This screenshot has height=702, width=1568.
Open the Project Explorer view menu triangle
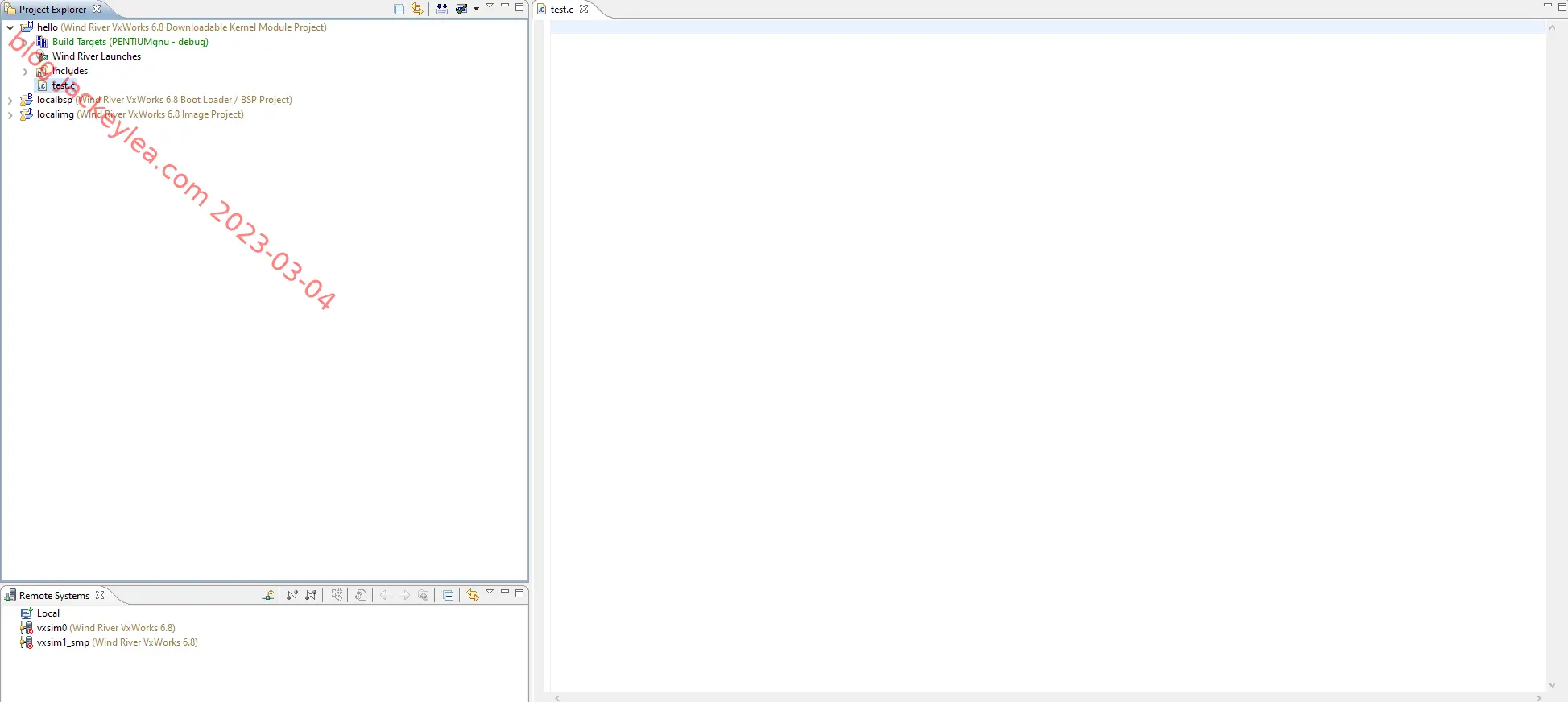click(x=490, y=6)
